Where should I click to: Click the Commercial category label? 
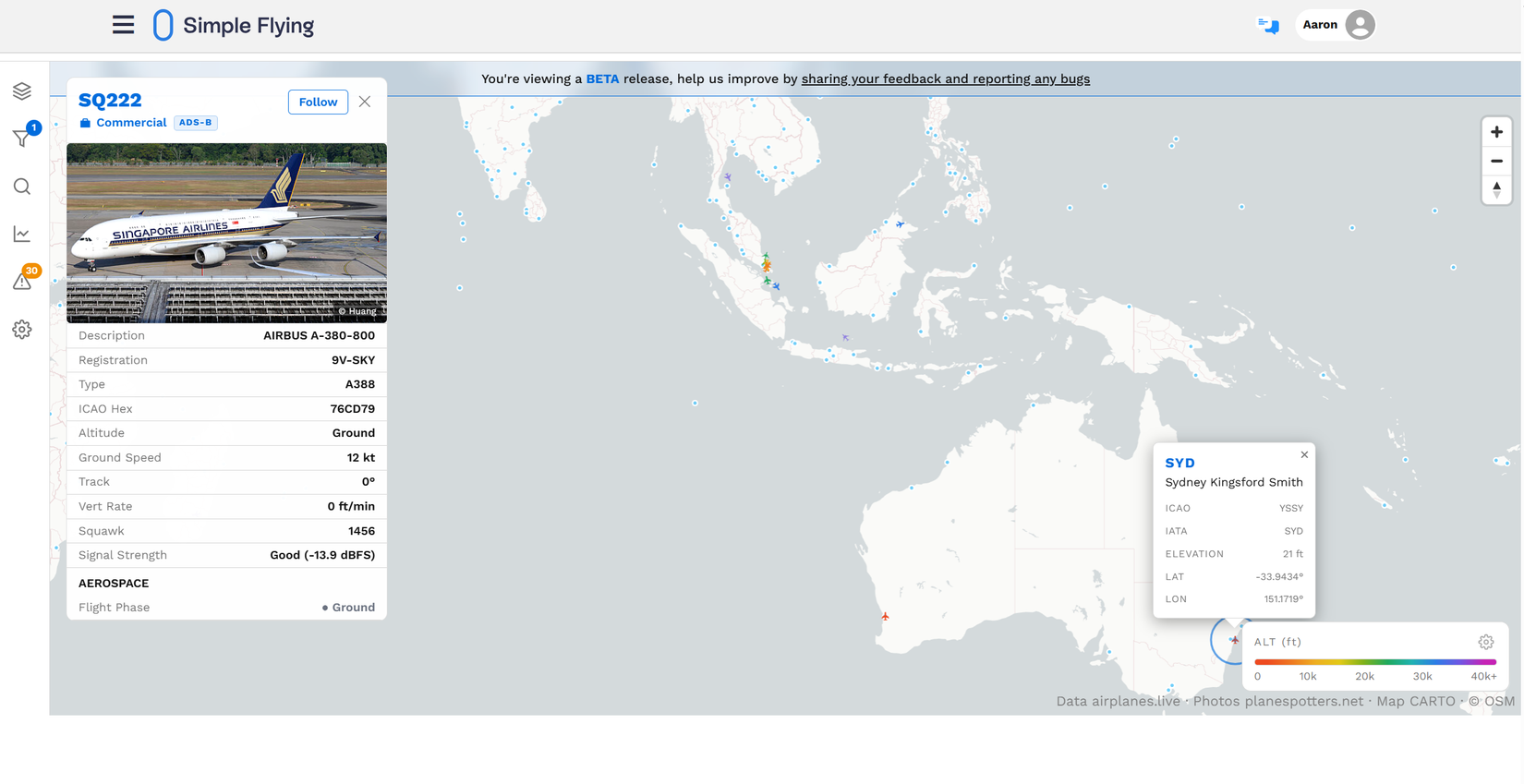pyautogui.click(x=131, y=122)
